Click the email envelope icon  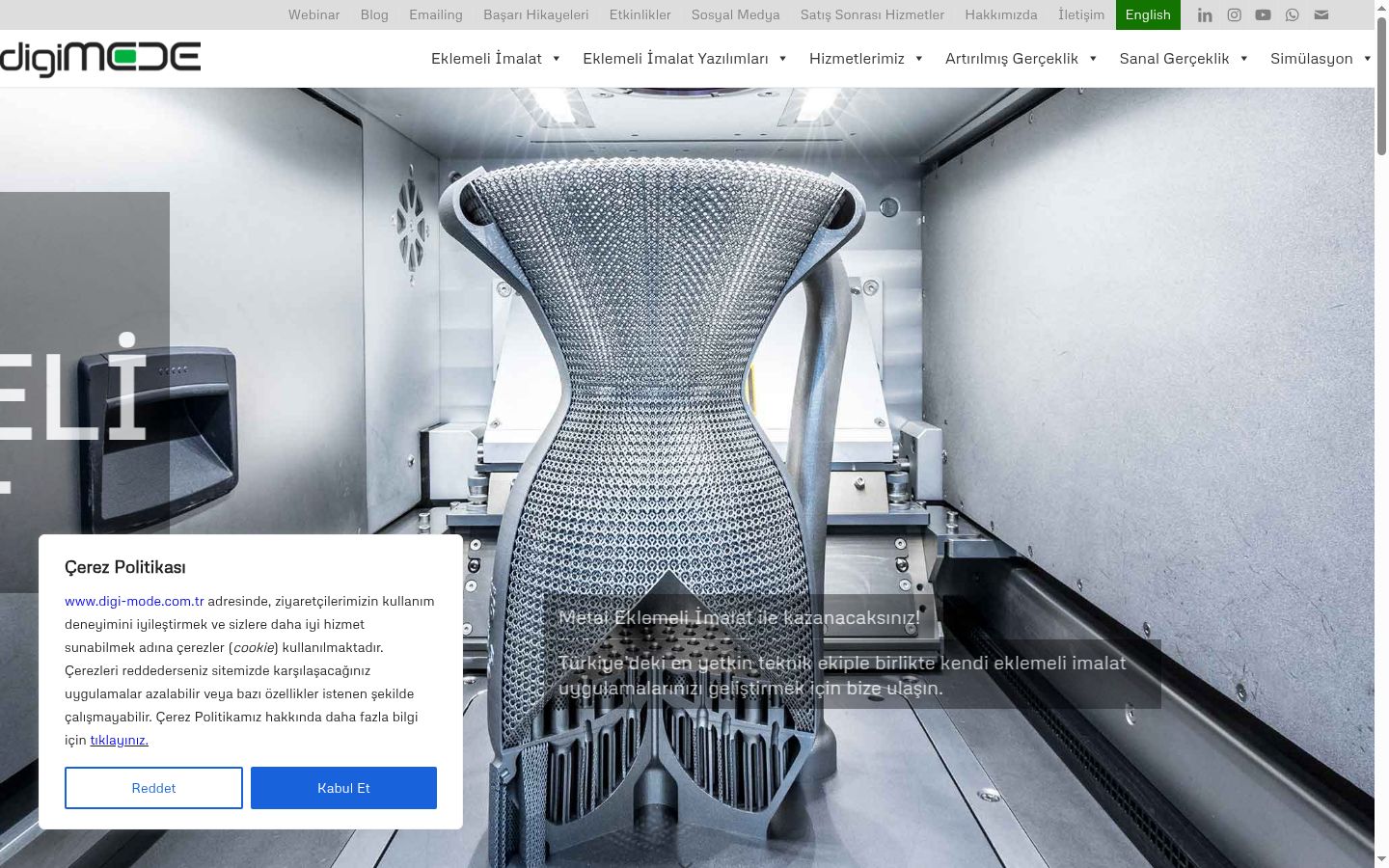(x=1321, y=14)
